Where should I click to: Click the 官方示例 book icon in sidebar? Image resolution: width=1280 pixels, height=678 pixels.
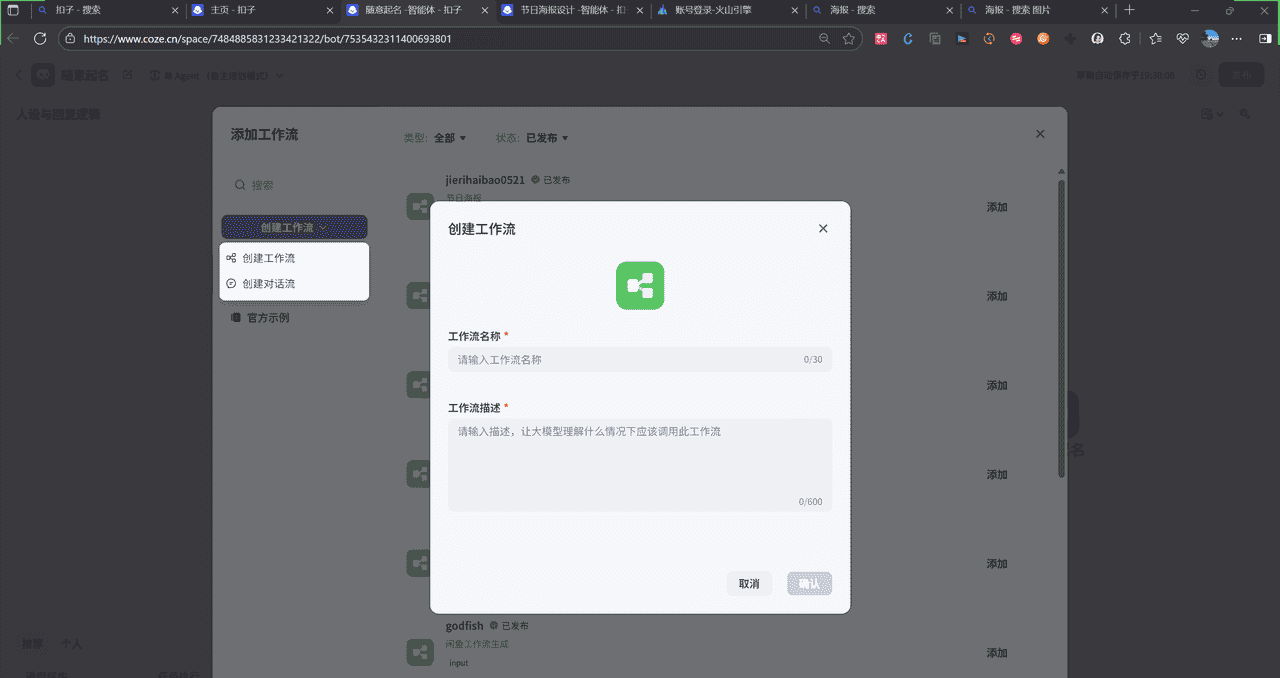coord(236,318)
